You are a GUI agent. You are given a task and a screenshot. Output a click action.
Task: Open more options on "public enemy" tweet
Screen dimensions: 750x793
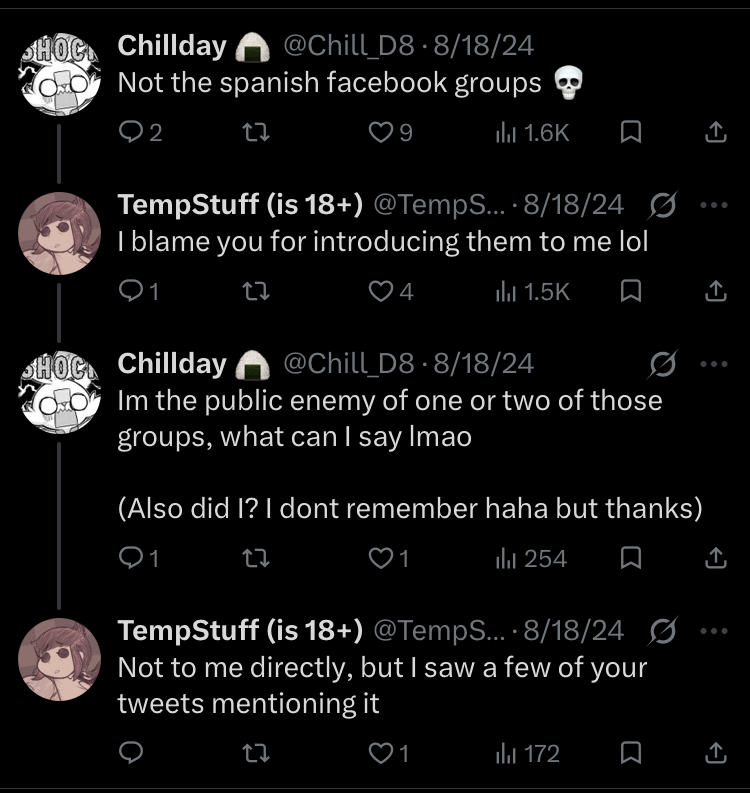tap(714, 364)
